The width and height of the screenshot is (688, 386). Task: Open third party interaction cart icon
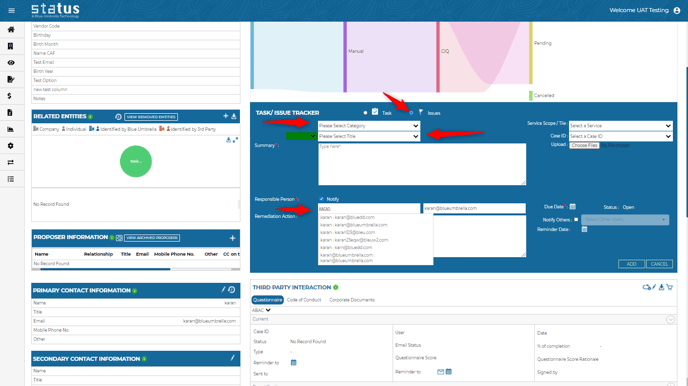tap(670, 287)
